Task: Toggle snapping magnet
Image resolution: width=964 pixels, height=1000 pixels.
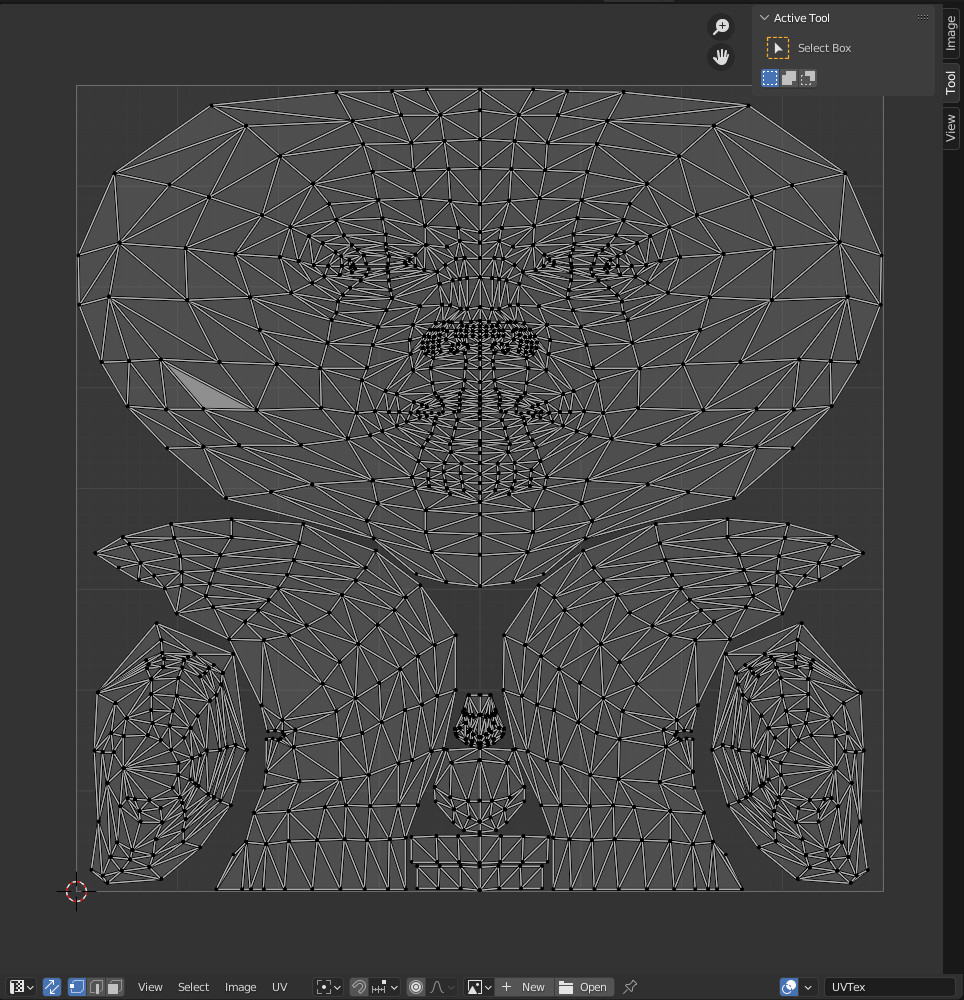Action: (359, 987)
